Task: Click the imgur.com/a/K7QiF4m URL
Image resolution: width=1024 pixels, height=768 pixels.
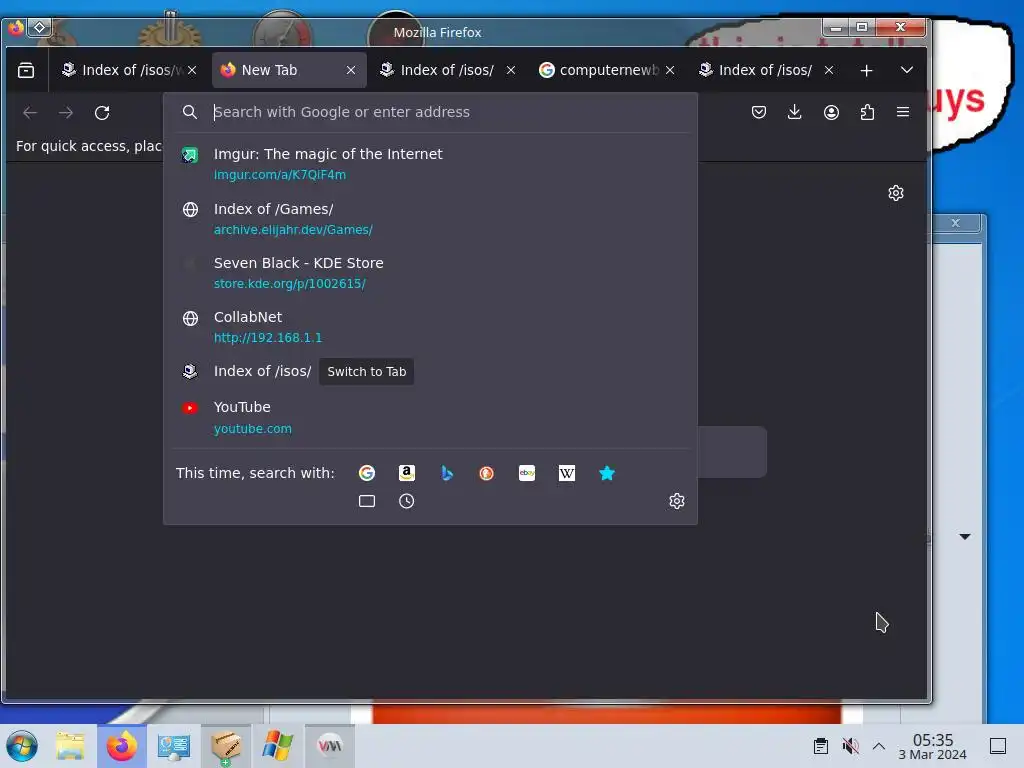Action: pyautogui.click(x=280, y=175)
